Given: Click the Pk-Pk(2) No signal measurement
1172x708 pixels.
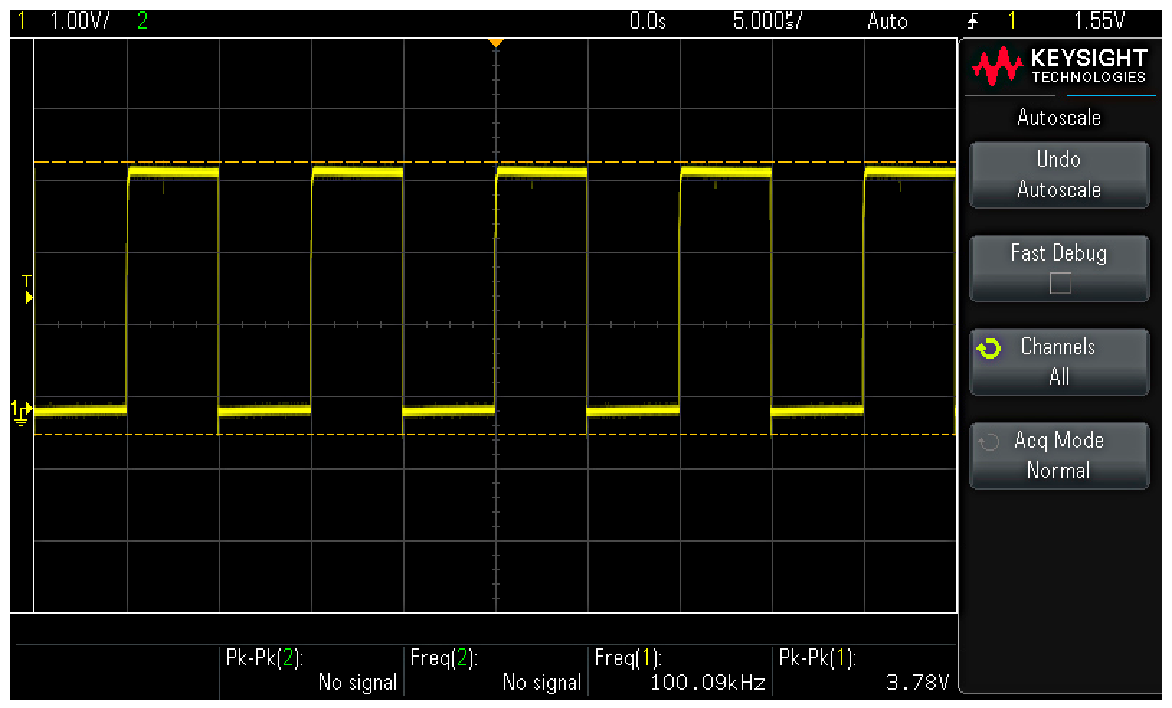Looking at the screenshot, I should click(312, 670).
